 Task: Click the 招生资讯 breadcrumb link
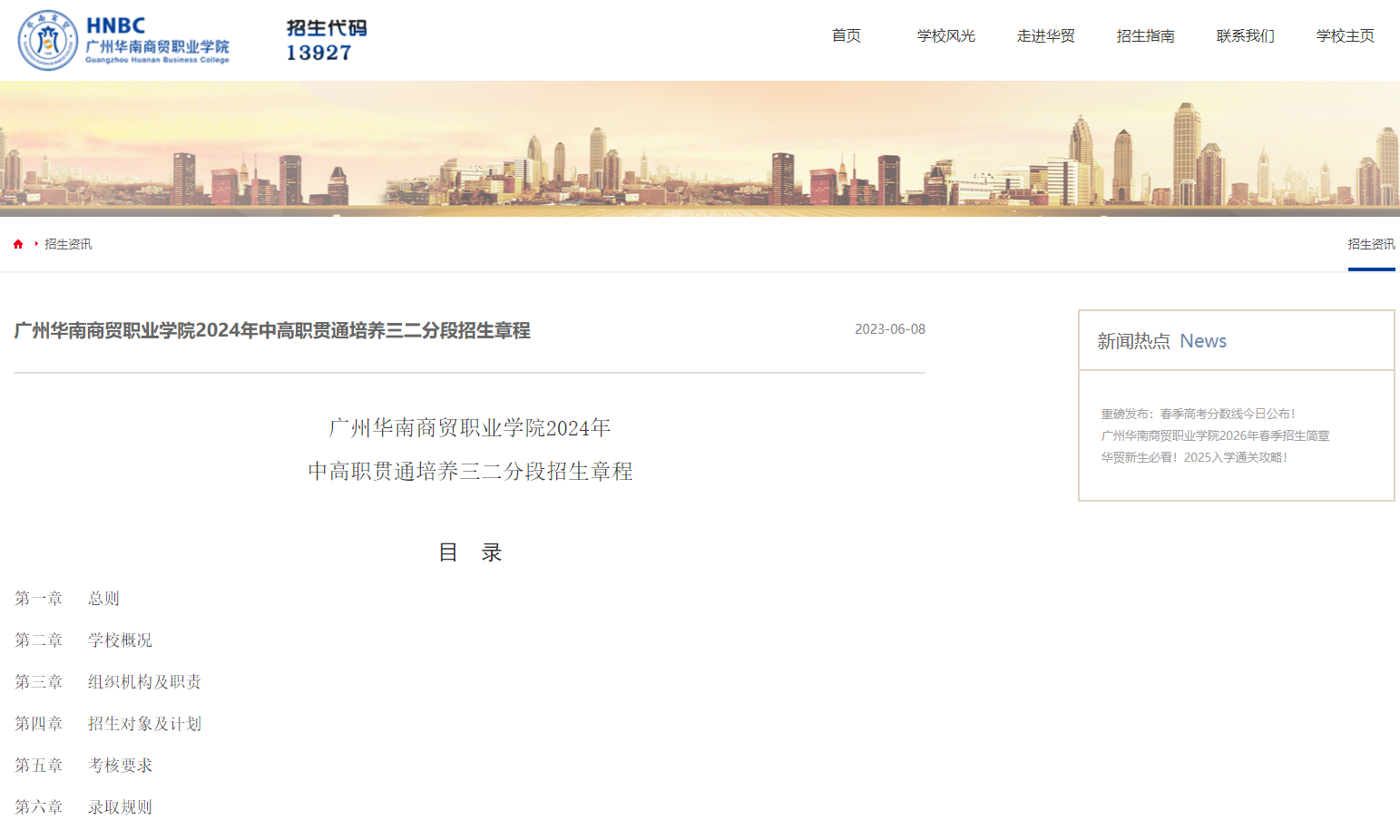[68, 243]
